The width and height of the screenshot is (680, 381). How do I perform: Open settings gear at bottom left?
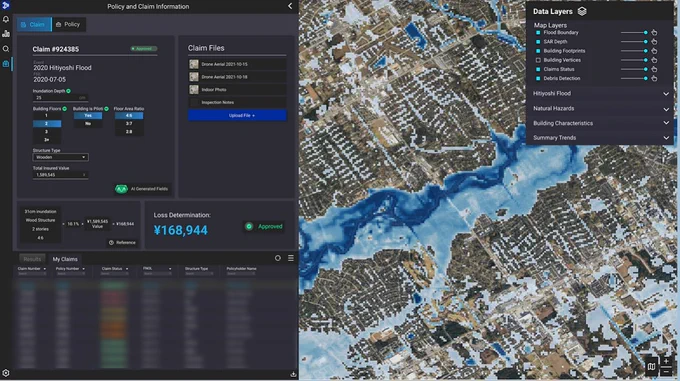[6, 373]
